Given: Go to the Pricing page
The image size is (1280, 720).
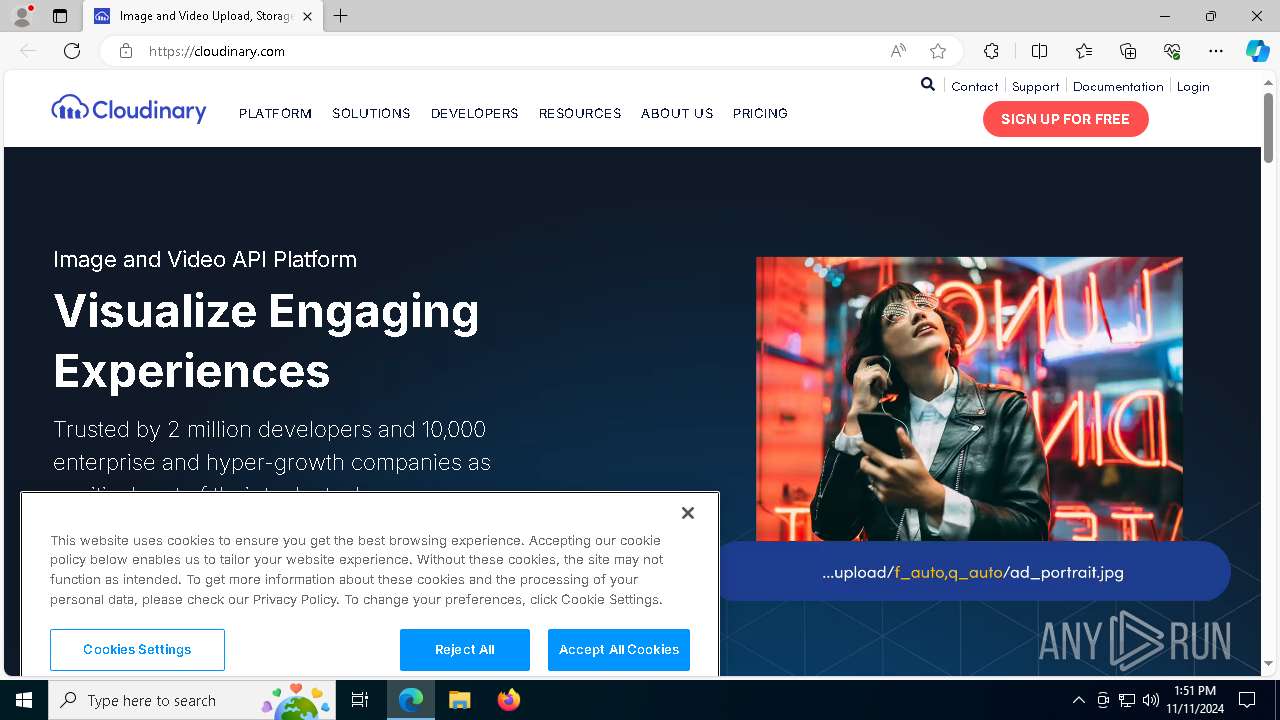Looking at the screenshot, I should coord(760,113).
